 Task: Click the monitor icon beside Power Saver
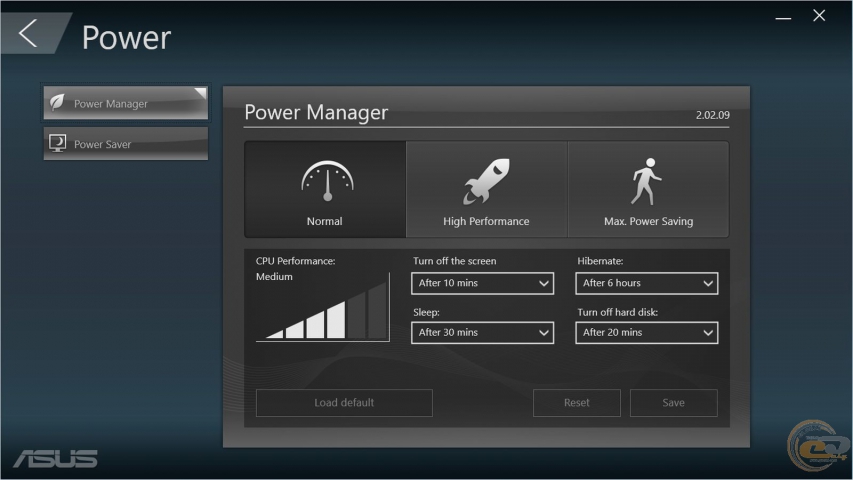tap(58, 144)
